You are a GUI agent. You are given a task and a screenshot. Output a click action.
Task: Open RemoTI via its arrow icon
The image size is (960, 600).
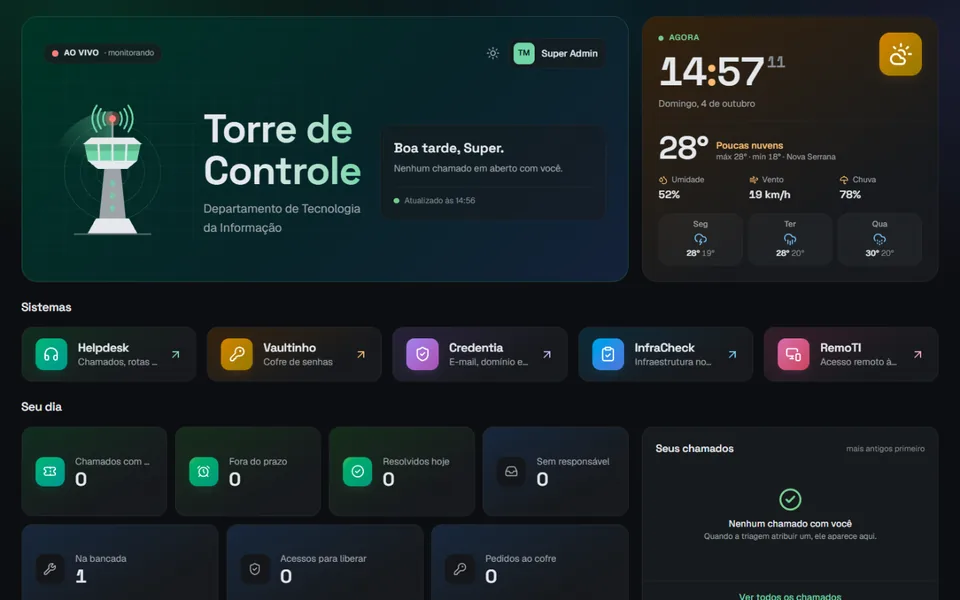click(918, 354)
